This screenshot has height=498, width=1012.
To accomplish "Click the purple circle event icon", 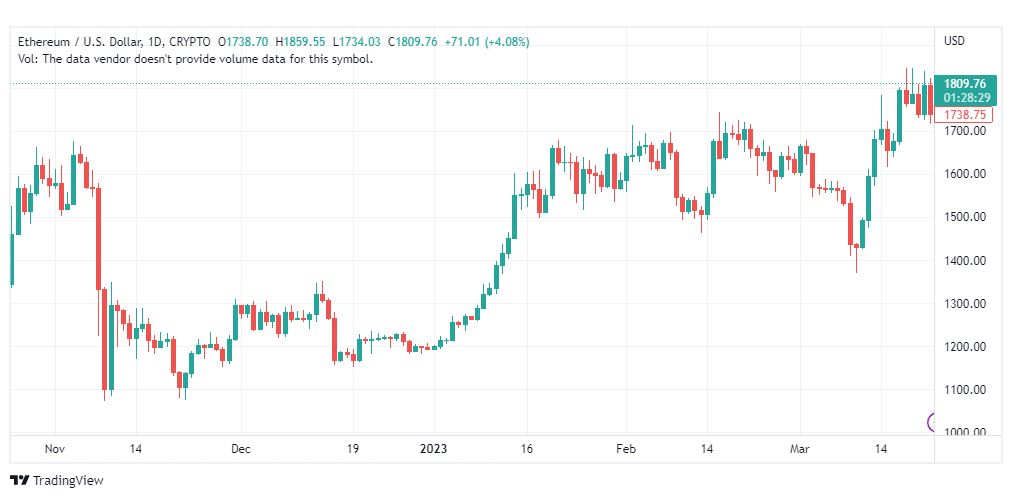I will point(932,422).
